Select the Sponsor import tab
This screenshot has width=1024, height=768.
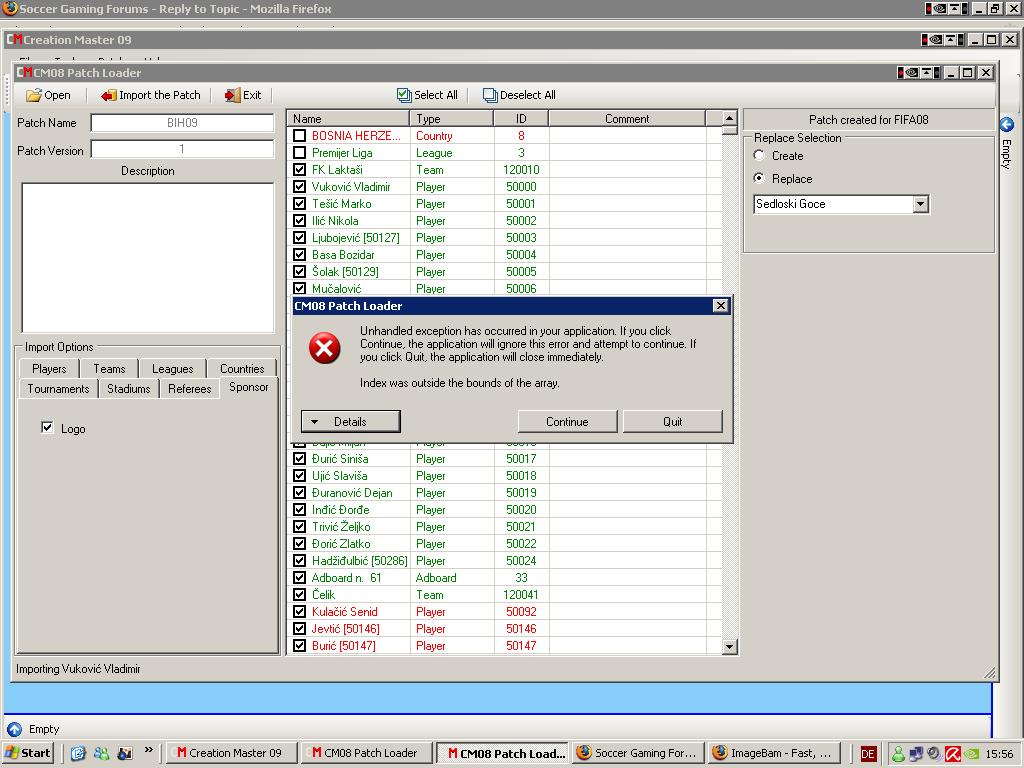pos(249,387)
